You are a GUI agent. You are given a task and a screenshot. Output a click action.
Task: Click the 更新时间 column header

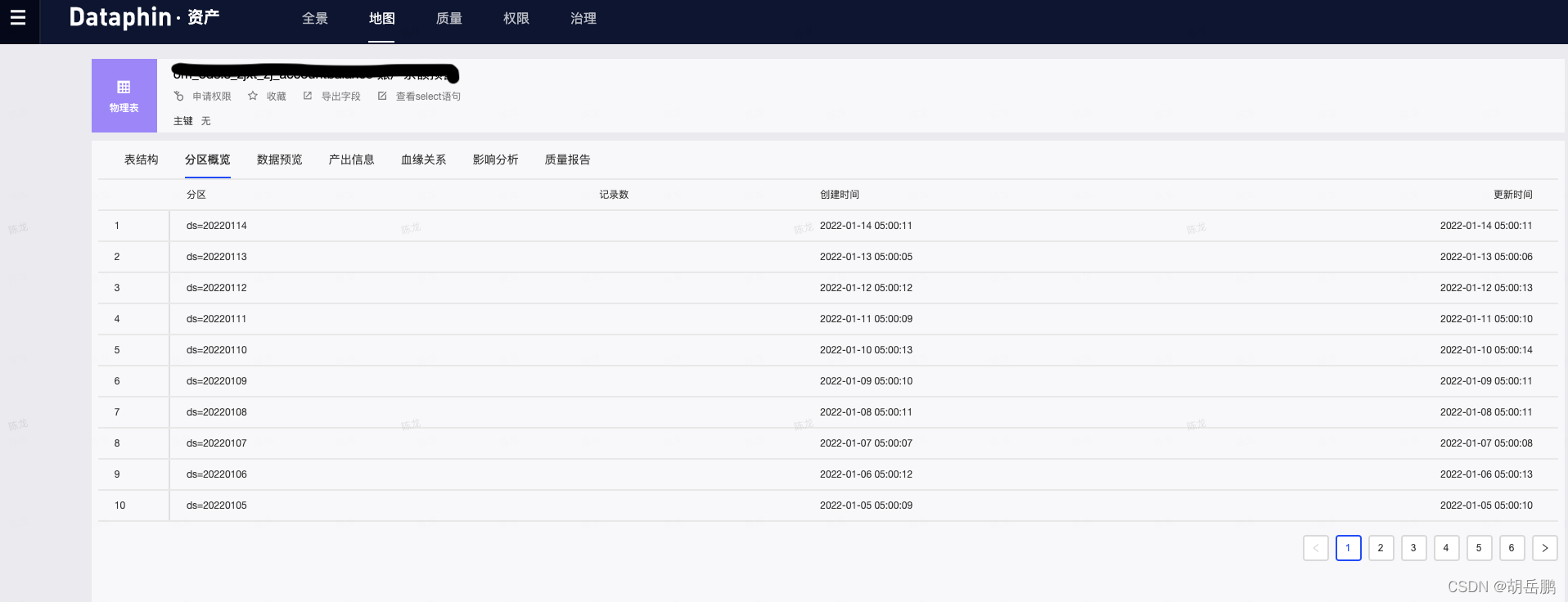point(1513,195)
